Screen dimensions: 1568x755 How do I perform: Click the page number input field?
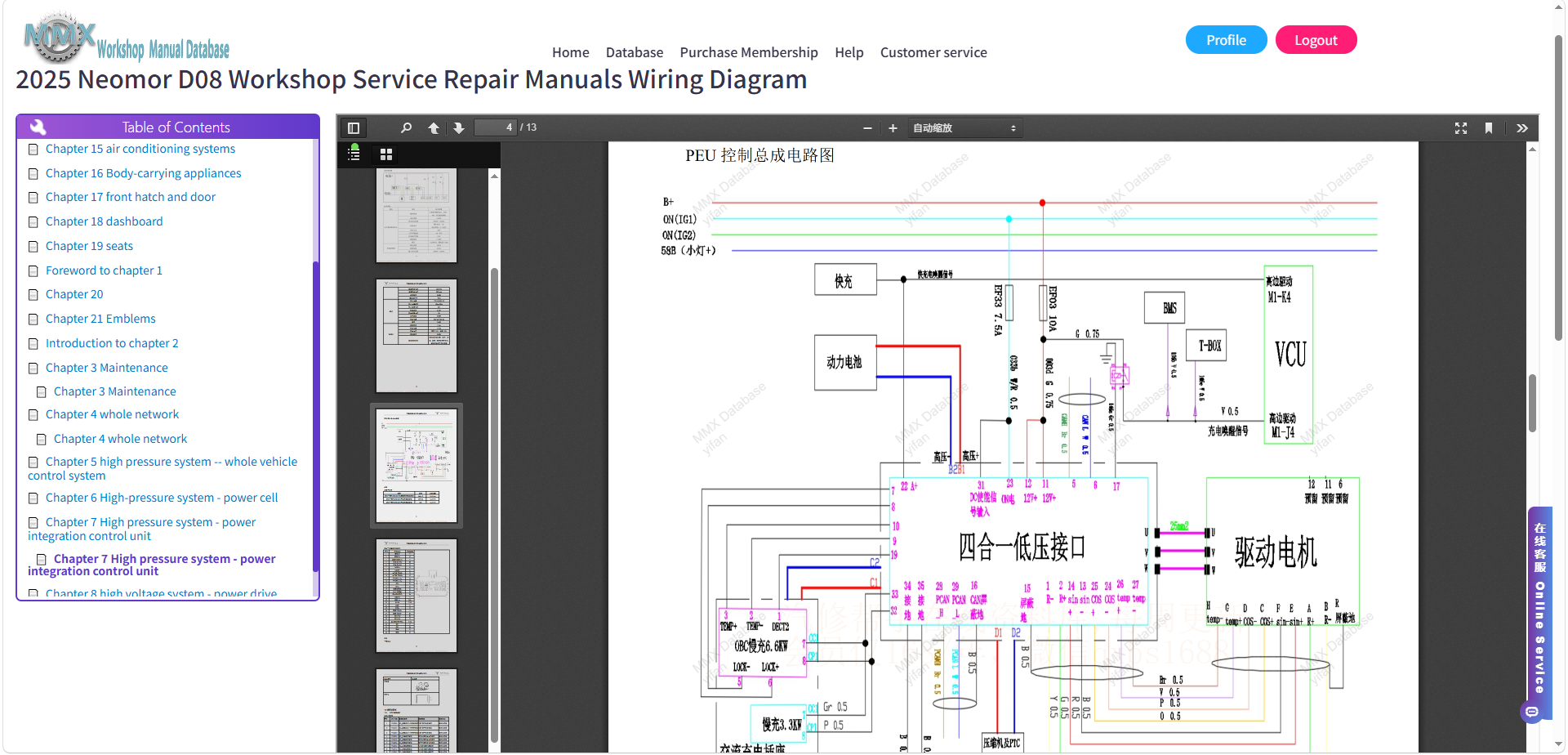495,127
